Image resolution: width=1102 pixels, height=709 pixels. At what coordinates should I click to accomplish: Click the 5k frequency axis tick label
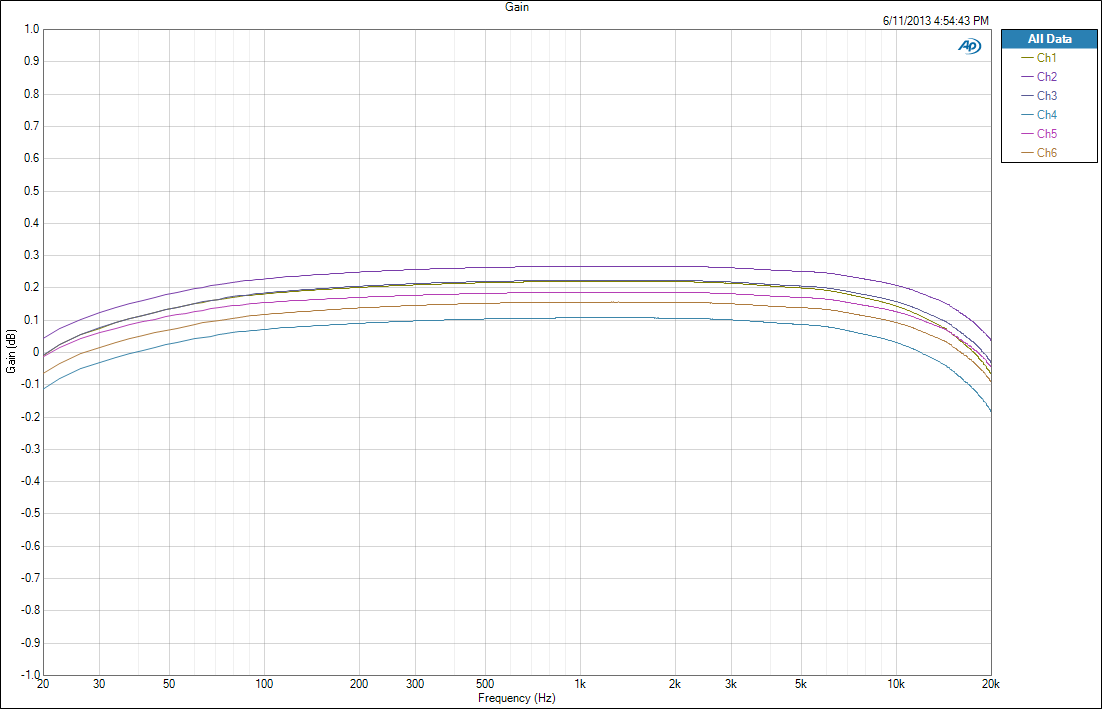point(800,684)
